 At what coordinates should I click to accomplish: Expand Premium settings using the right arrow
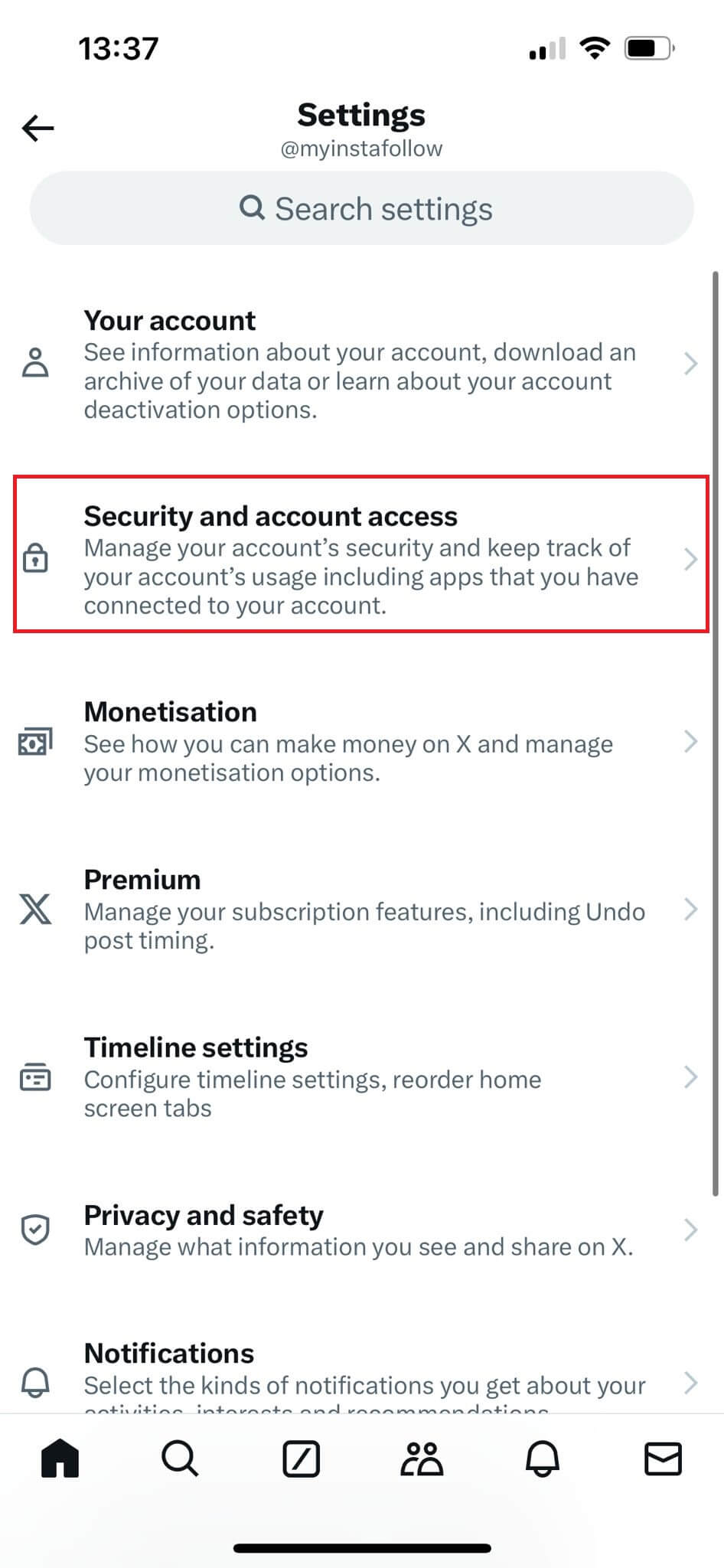pyautogui.click(x=691, y=910)
